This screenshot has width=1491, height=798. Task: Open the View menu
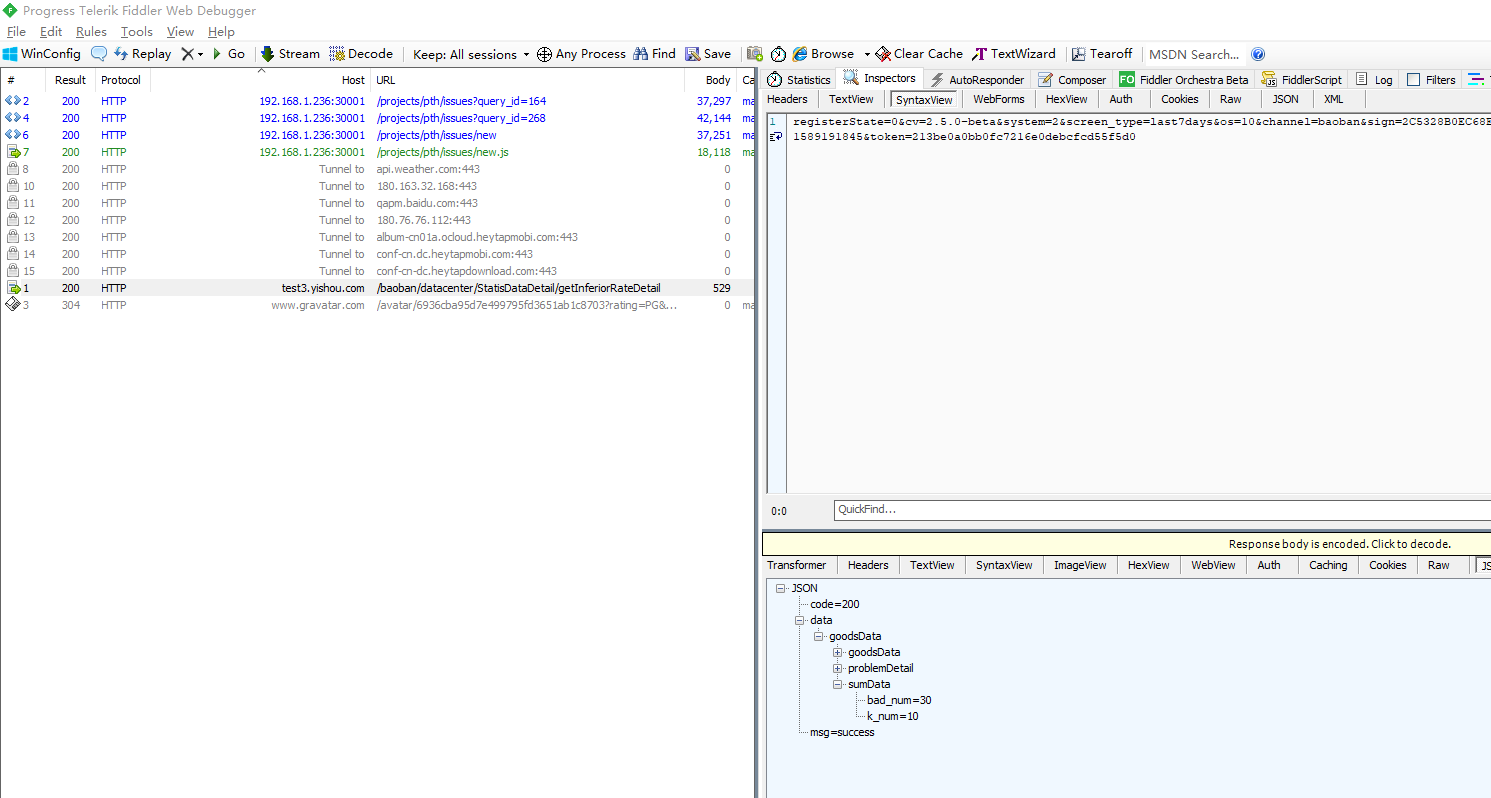coord(180,32)
